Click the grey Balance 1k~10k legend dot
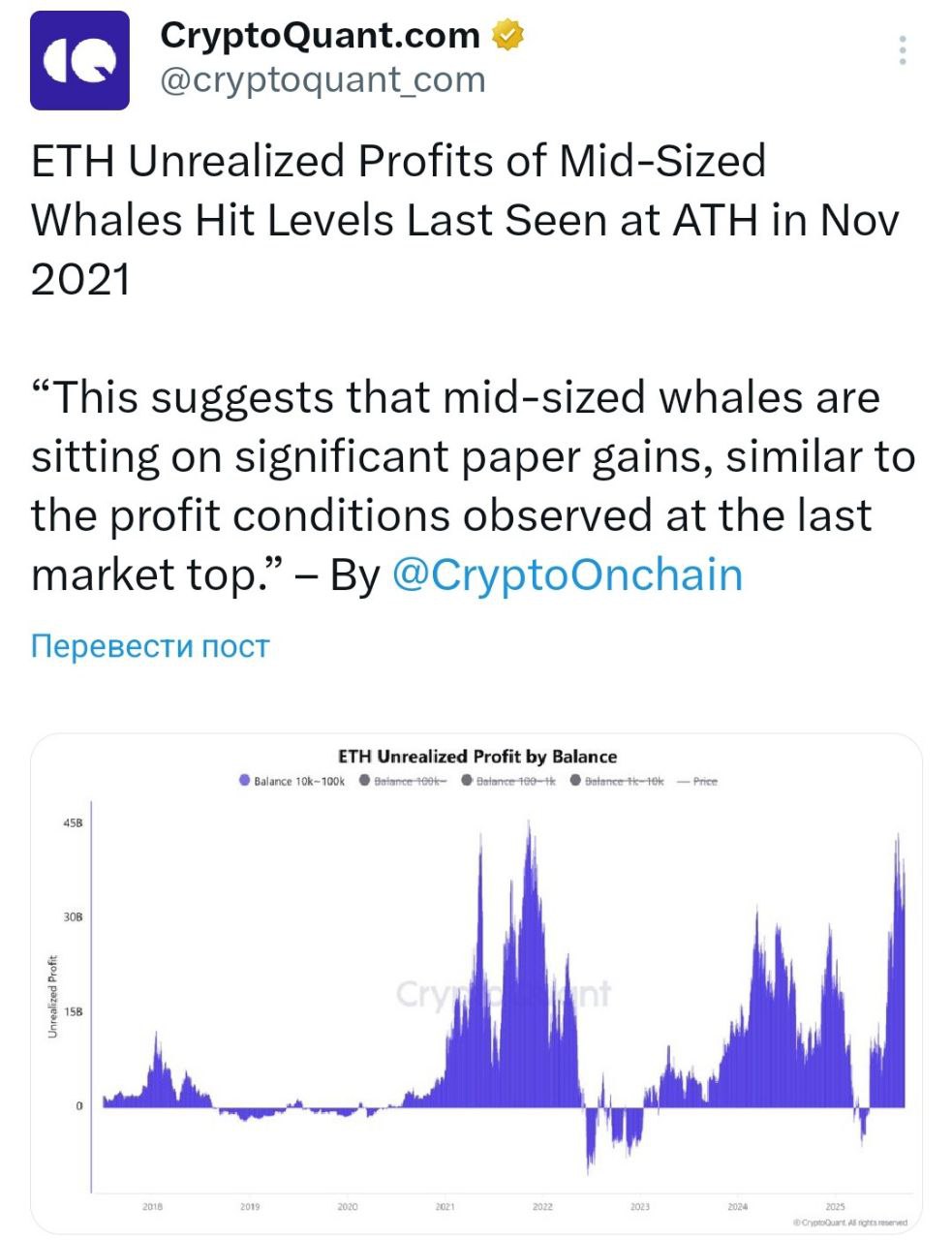This screenshot has width=952, height=1240. (x=575, y=780)
